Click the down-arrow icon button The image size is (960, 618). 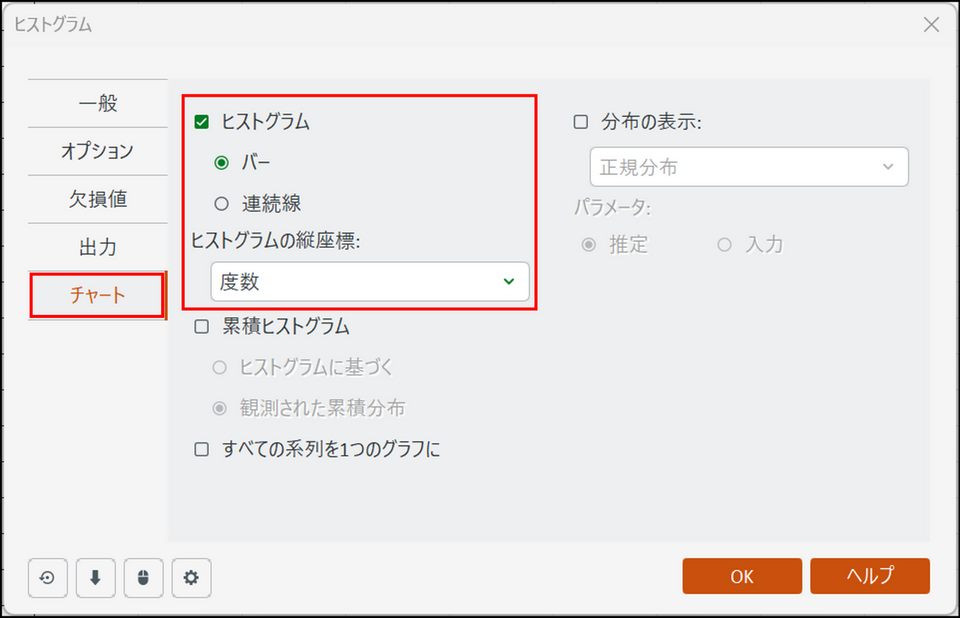coord(95,577)
